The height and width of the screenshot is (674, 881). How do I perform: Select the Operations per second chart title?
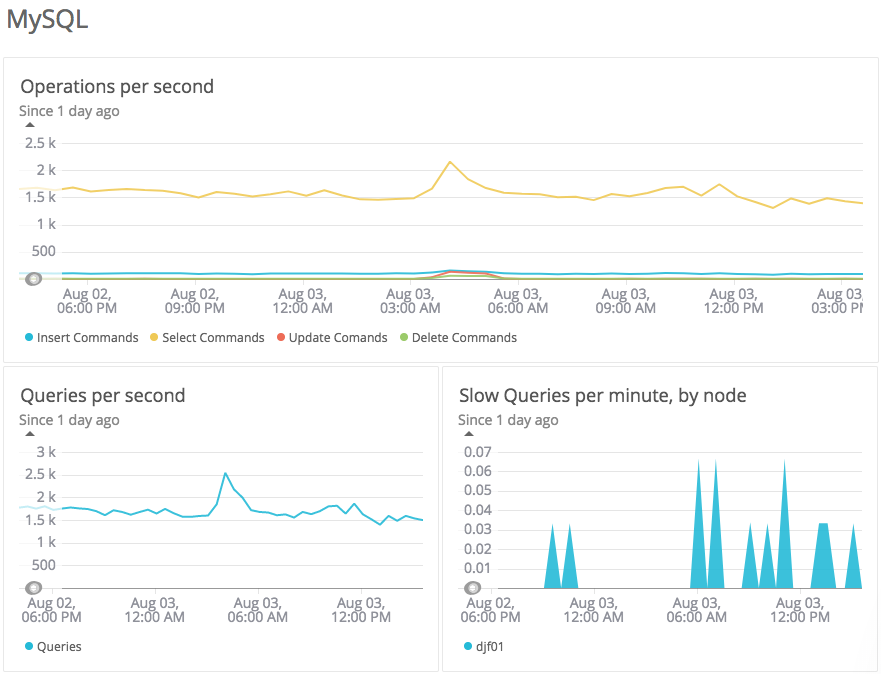tap(117, 86)
